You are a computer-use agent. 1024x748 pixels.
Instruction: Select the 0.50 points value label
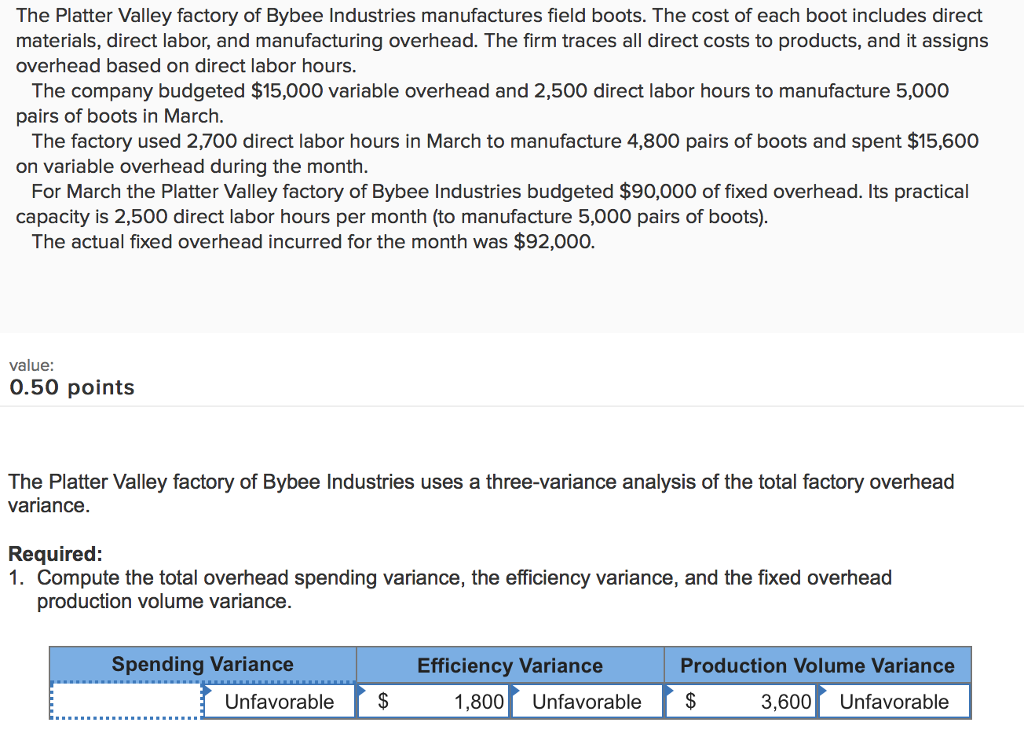[70, 387]
